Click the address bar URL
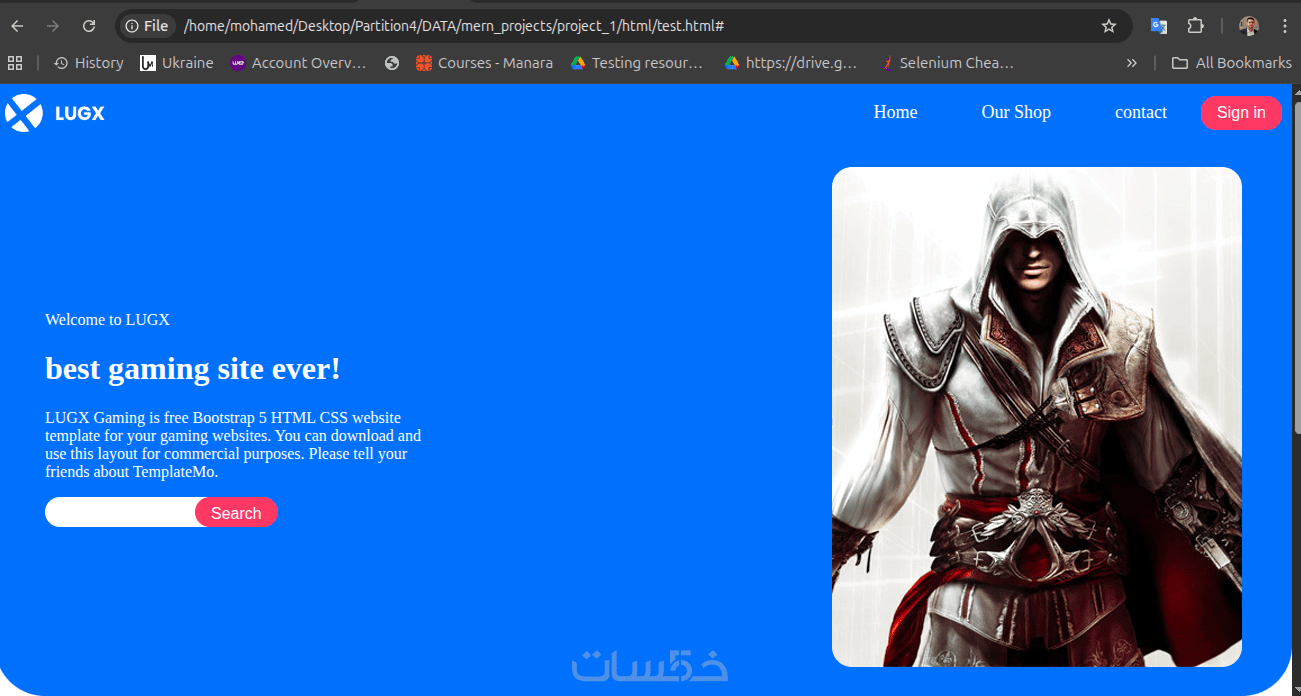This screenshot has width=1301, height=696. pyautogui.click(x=454, y=26)
